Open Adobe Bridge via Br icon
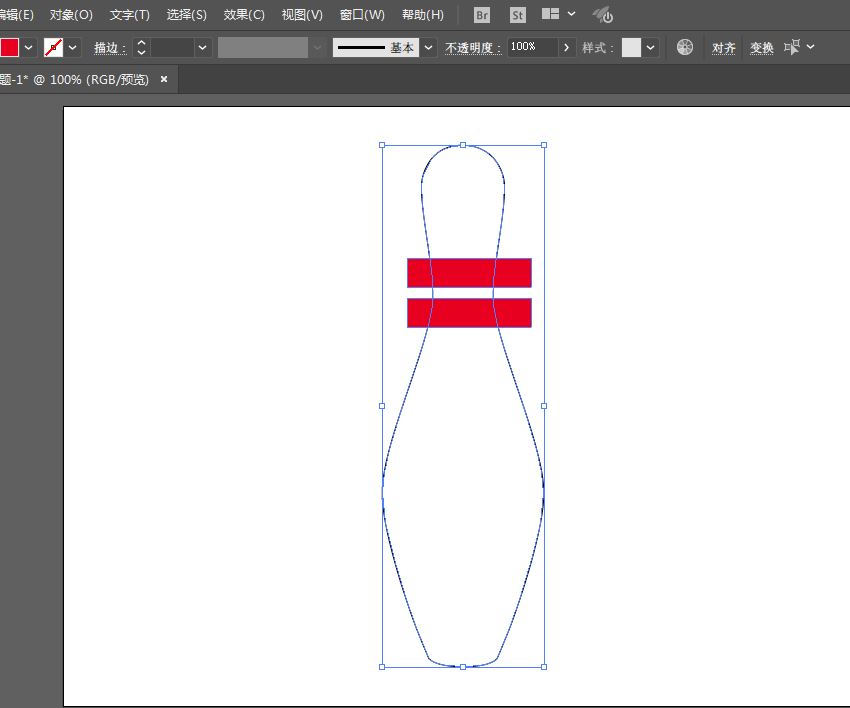Image resolution: width=850 pixels, height=708 pixels. 482,15
